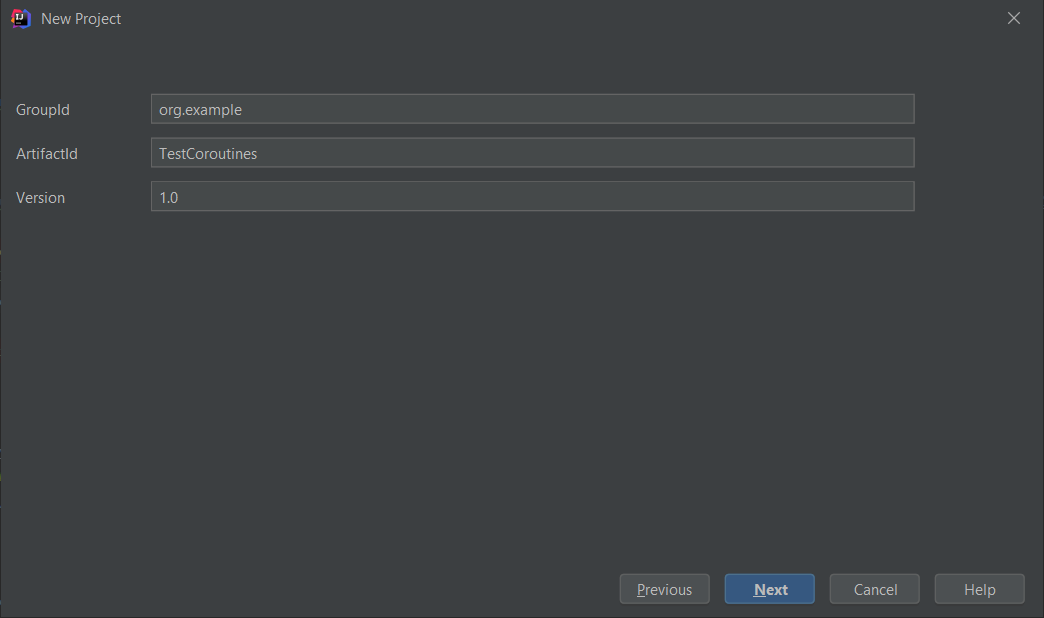
Task: Click blank bottom area left of Previous
Action: (300, 590)
